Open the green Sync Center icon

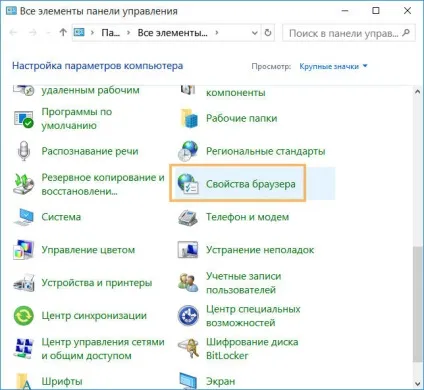click(x=24, y=315)
